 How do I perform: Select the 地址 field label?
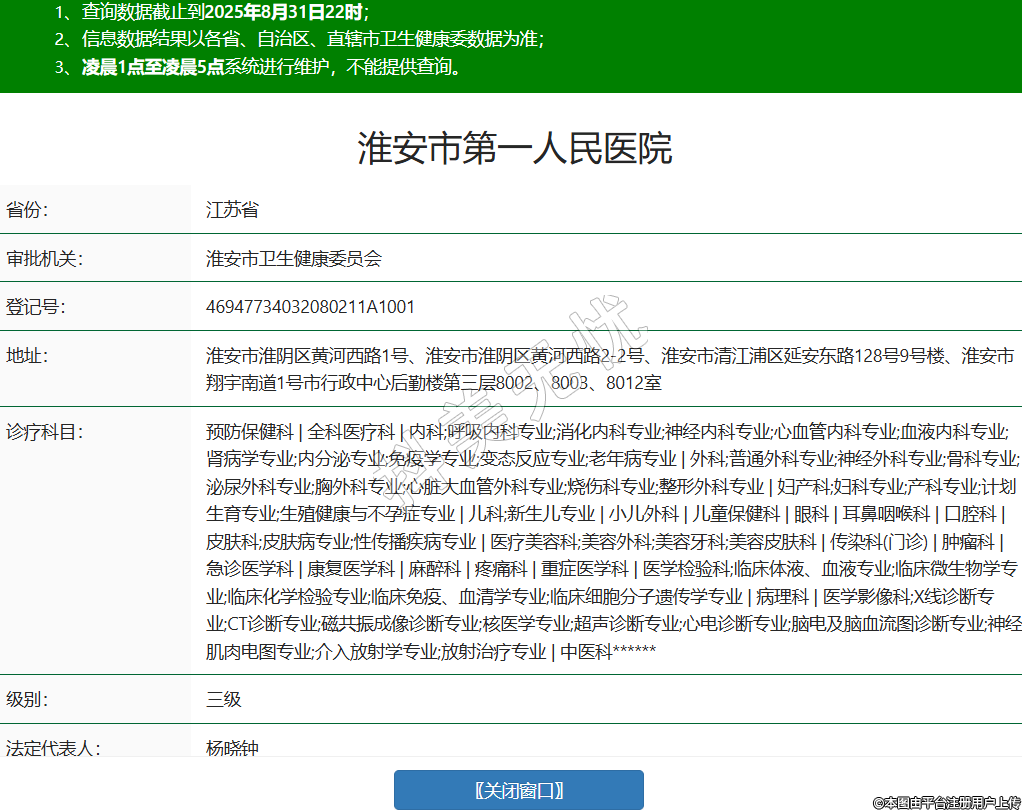point(28,356)
